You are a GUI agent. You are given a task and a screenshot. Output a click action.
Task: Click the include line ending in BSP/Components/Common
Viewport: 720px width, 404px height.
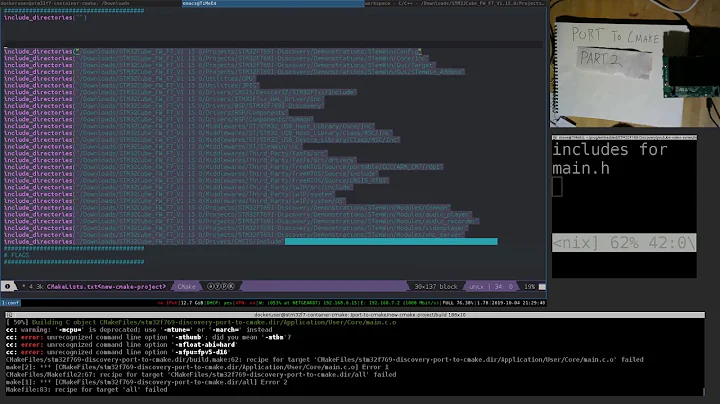coord(158,119)
